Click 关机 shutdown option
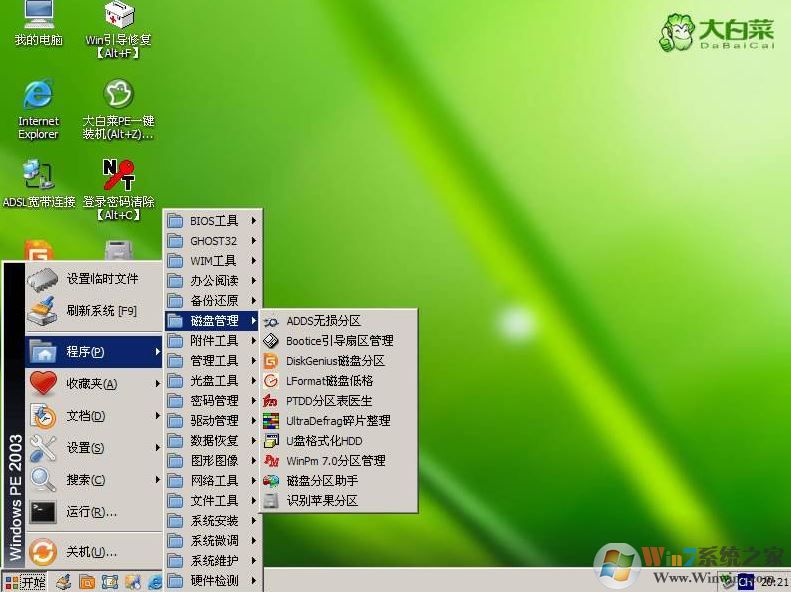 [x=92, y=552]
